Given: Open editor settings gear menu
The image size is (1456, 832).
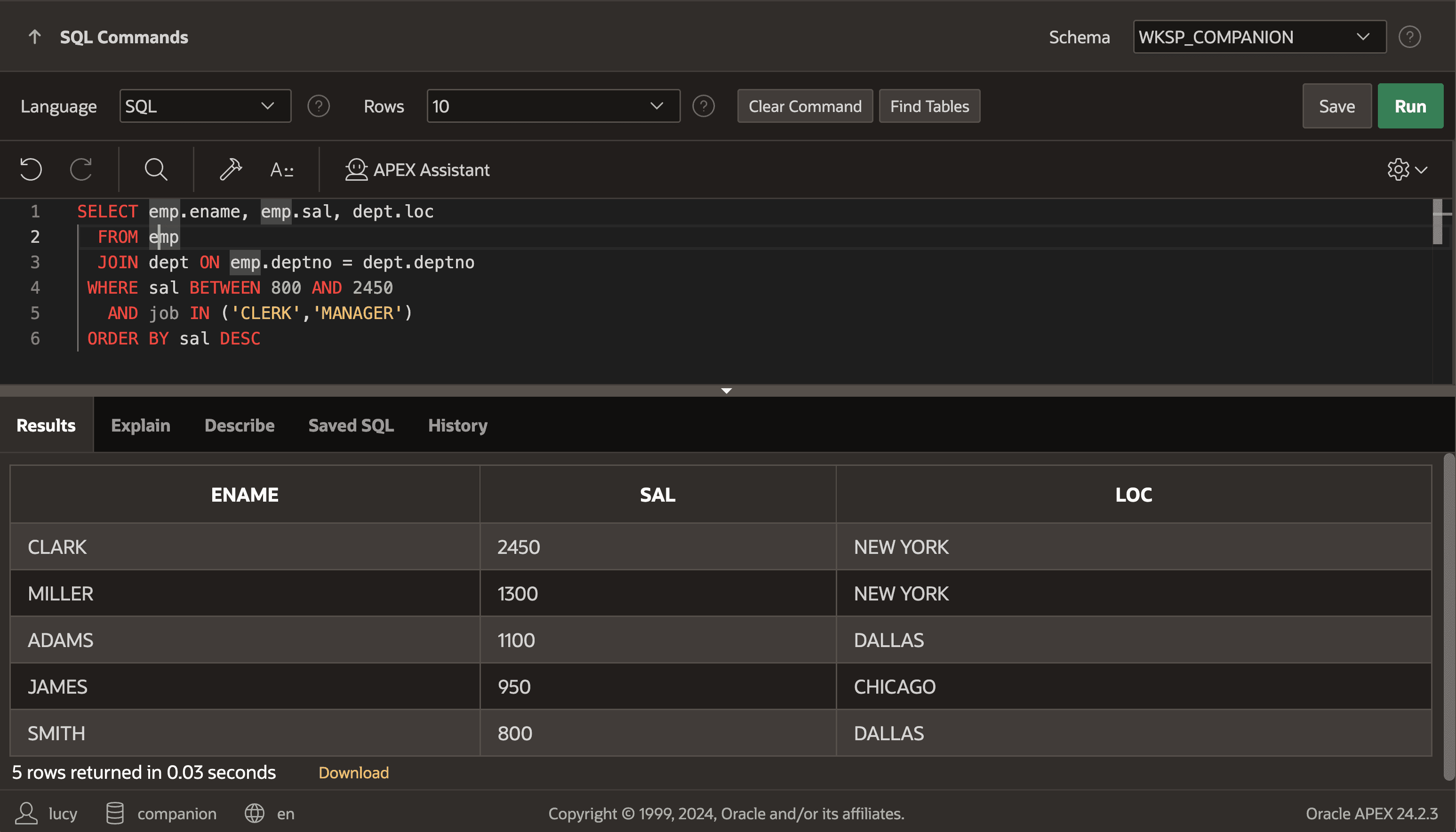Looking at the screenshot, I should [x=1407, y=170].
